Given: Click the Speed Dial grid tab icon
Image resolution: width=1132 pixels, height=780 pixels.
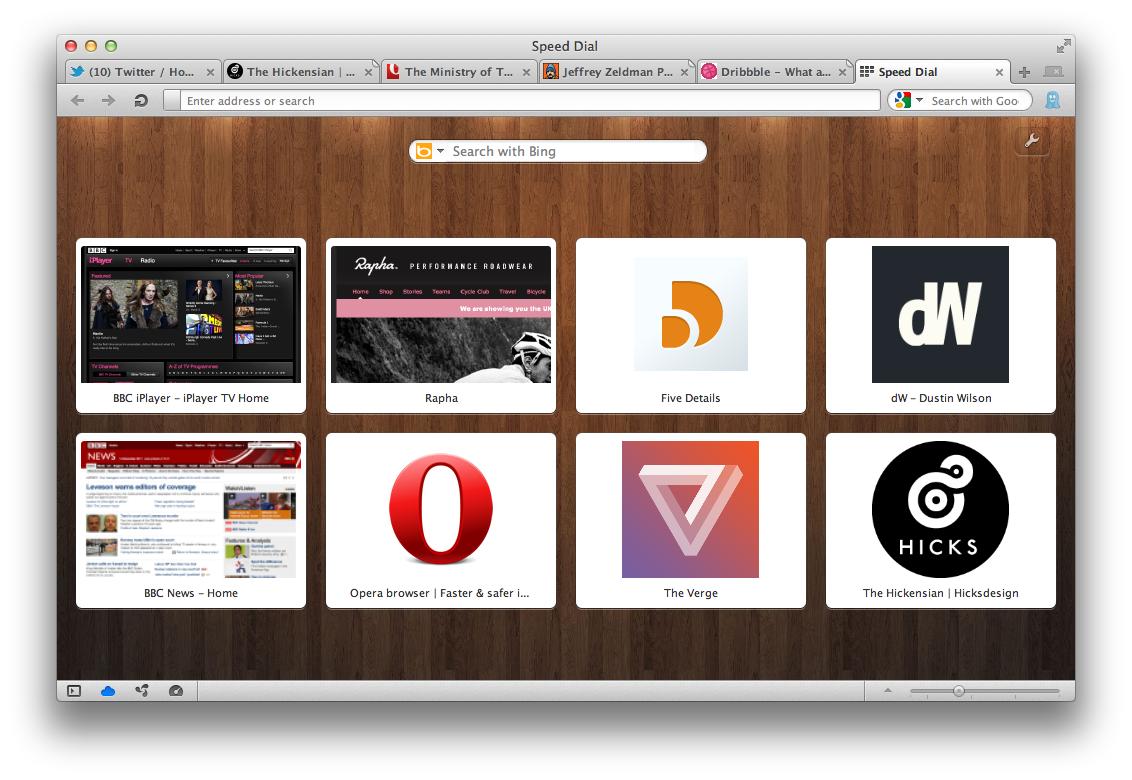Looking at the screenshot, I should click(867, 72).
